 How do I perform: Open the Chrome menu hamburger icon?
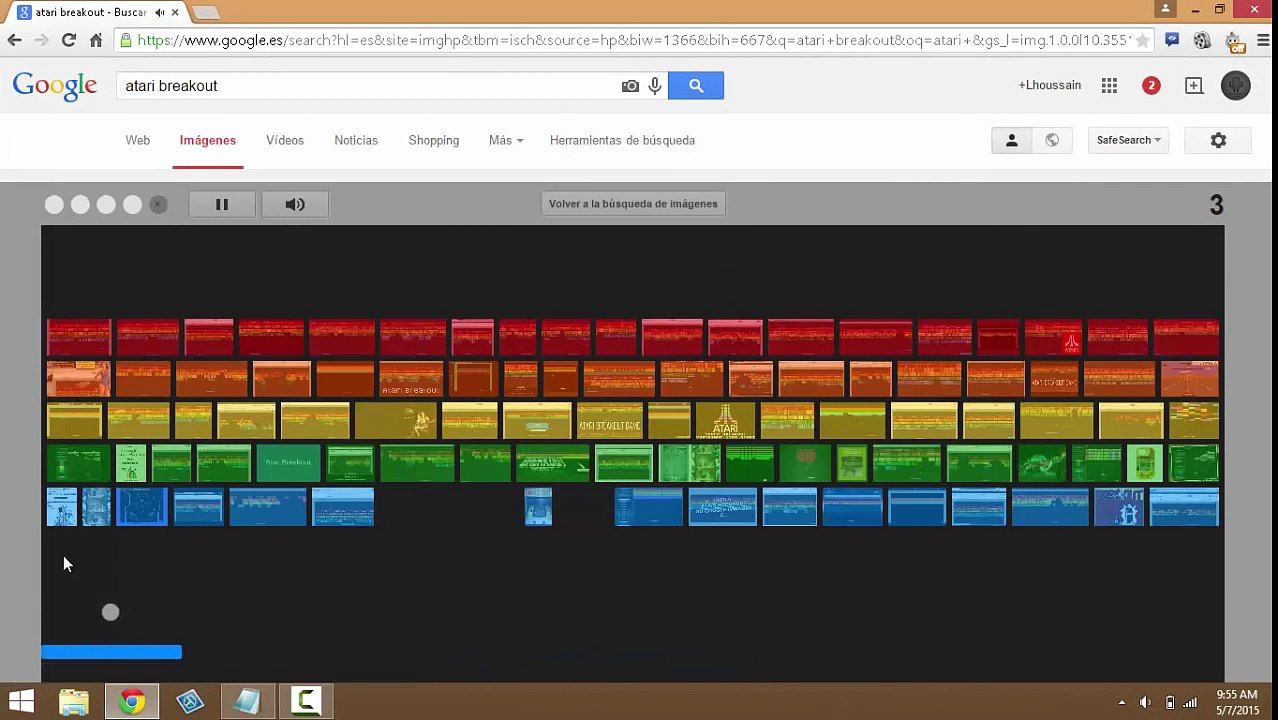point(1263,40)
